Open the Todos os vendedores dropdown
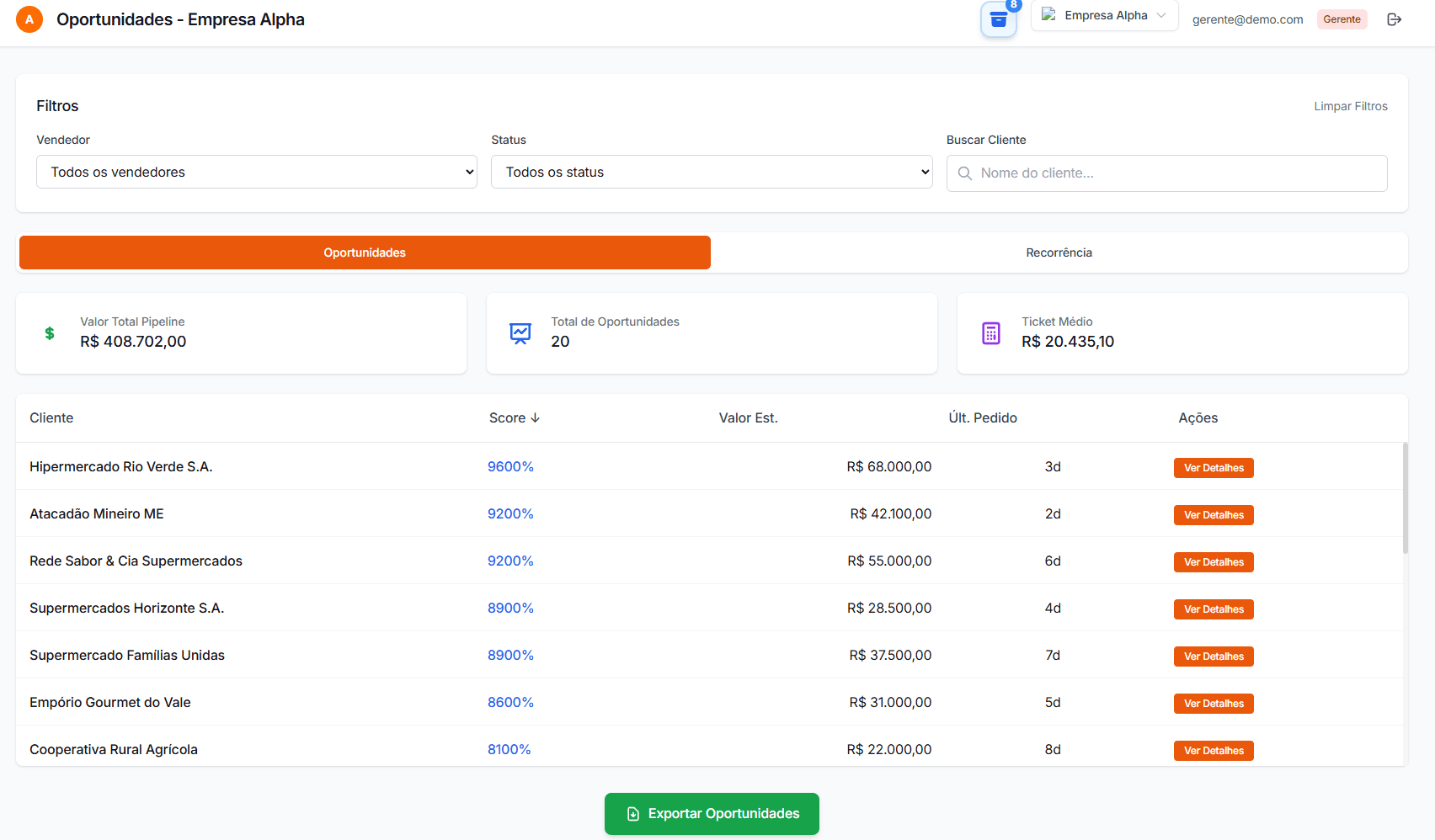Viewport: 1435px width, 840px height. coord(257,172)
